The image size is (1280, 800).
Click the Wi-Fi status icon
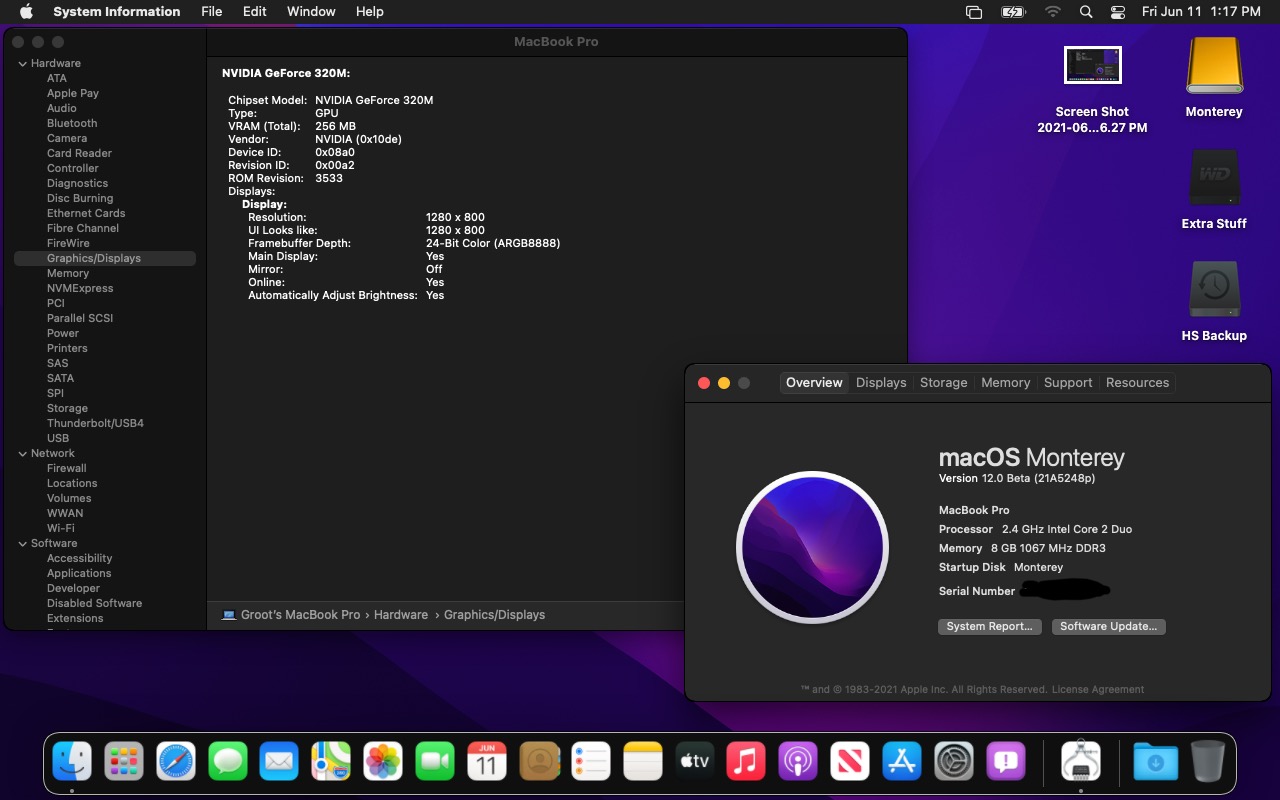1052,12
